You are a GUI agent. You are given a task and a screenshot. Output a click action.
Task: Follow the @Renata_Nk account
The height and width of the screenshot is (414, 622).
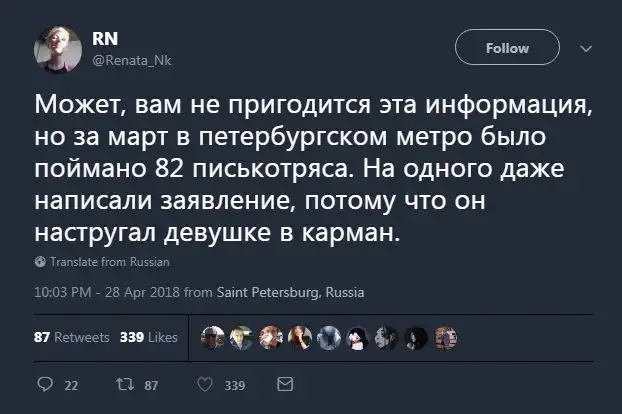point(507,47)
